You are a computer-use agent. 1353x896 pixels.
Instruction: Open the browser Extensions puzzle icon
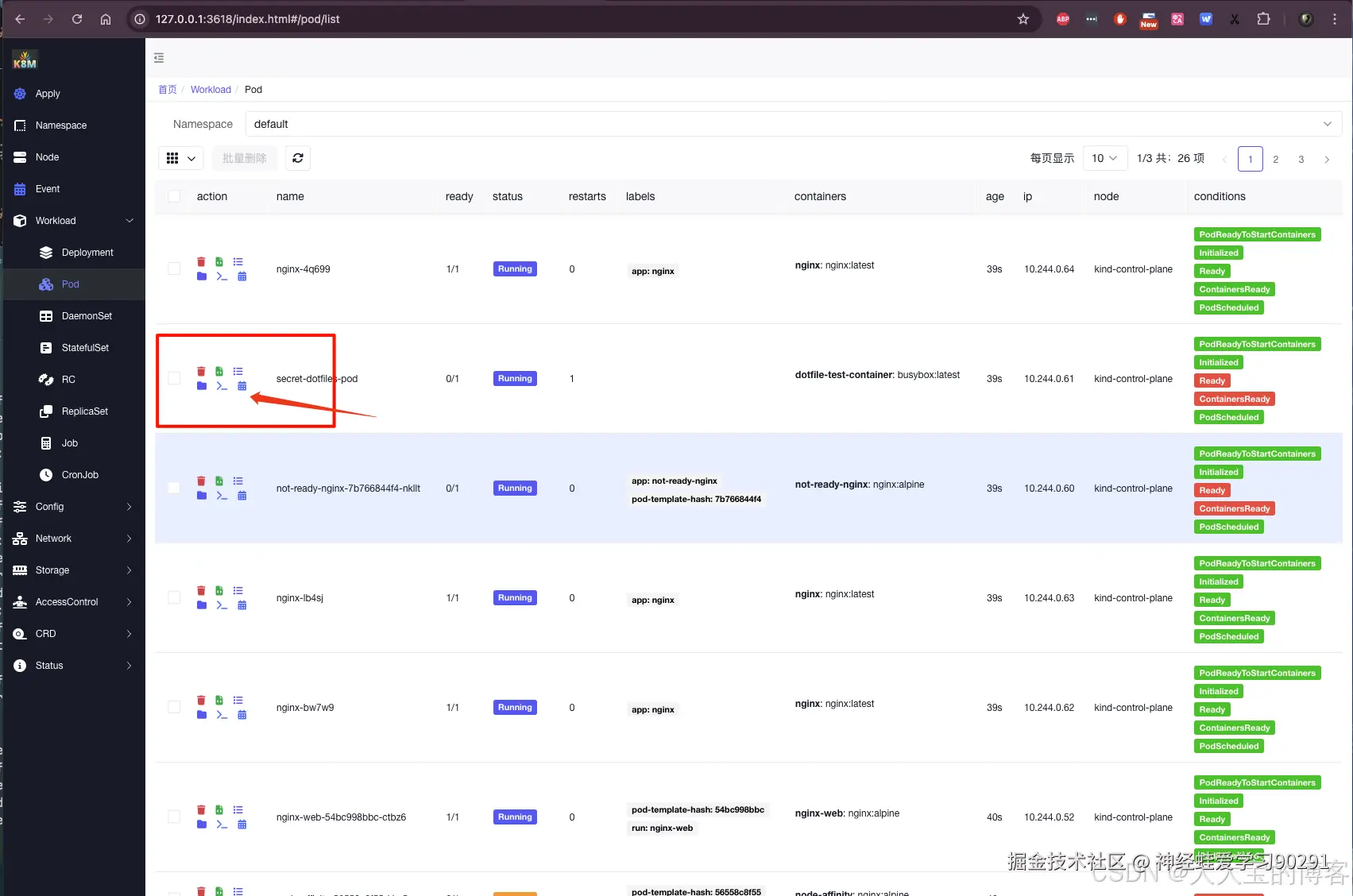(x=1263, y=19)
